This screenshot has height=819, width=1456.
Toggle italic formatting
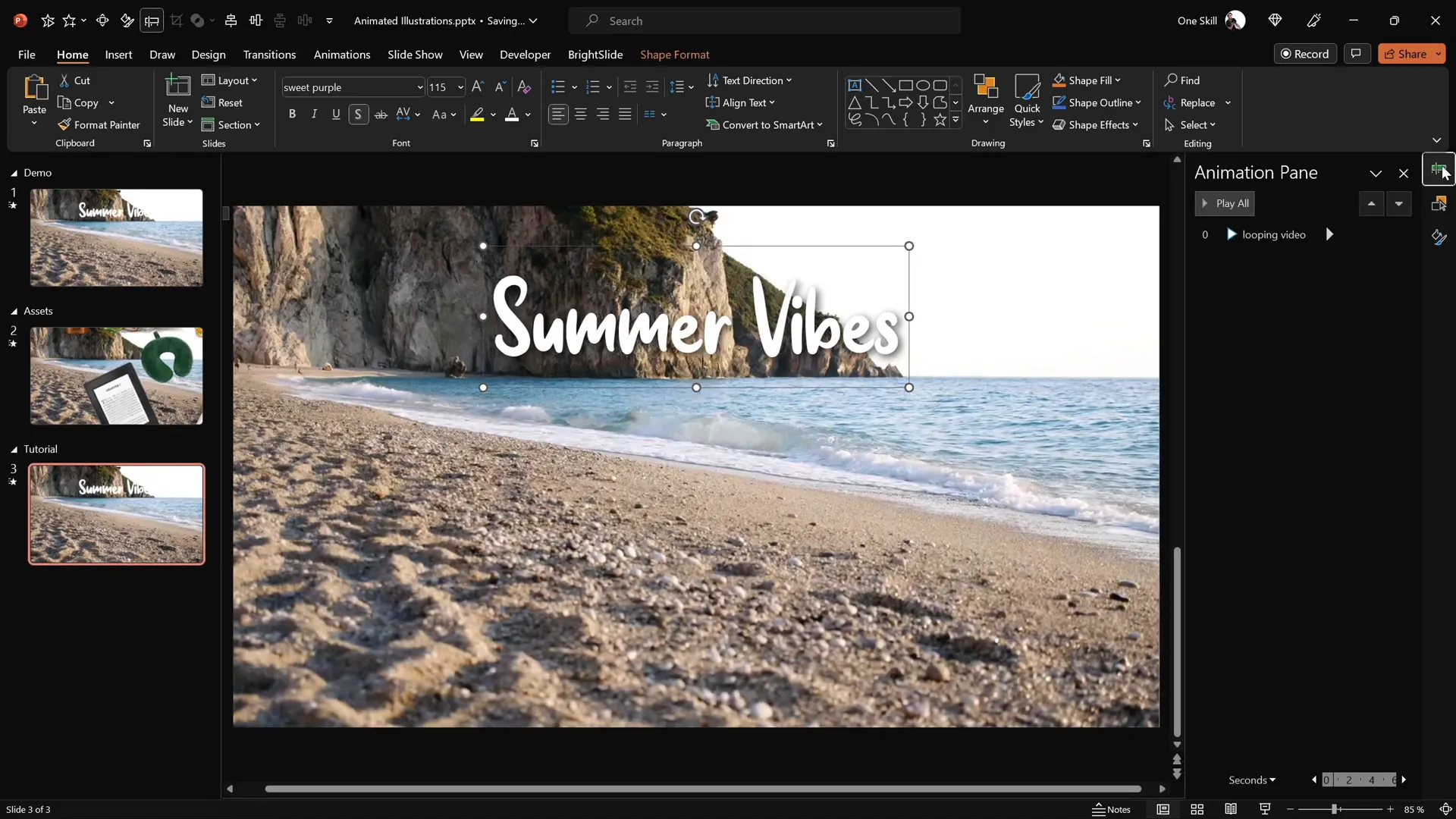[x=314, y=114]
